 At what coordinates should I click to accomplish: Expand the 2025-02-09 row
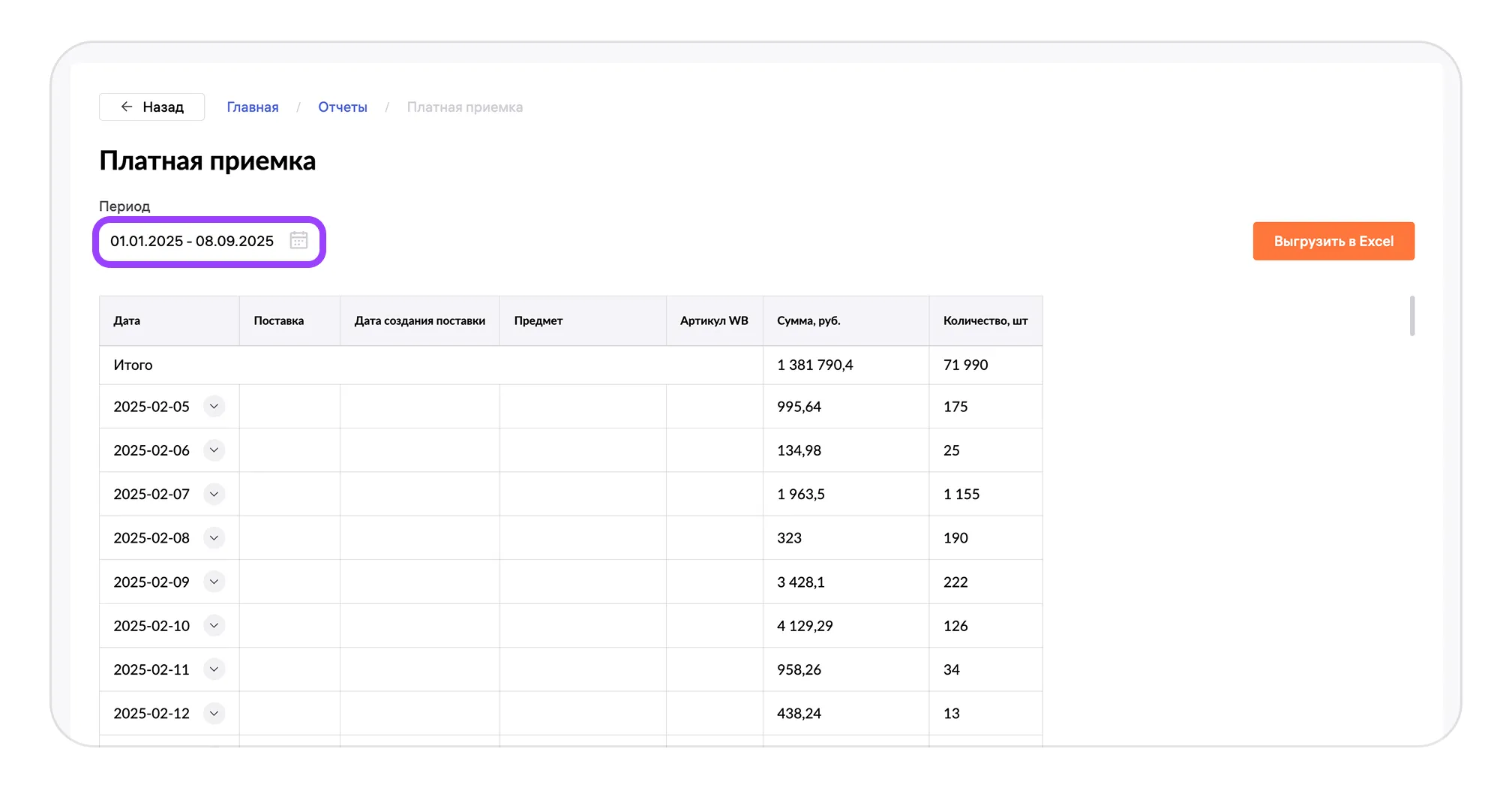pos(214,582)
